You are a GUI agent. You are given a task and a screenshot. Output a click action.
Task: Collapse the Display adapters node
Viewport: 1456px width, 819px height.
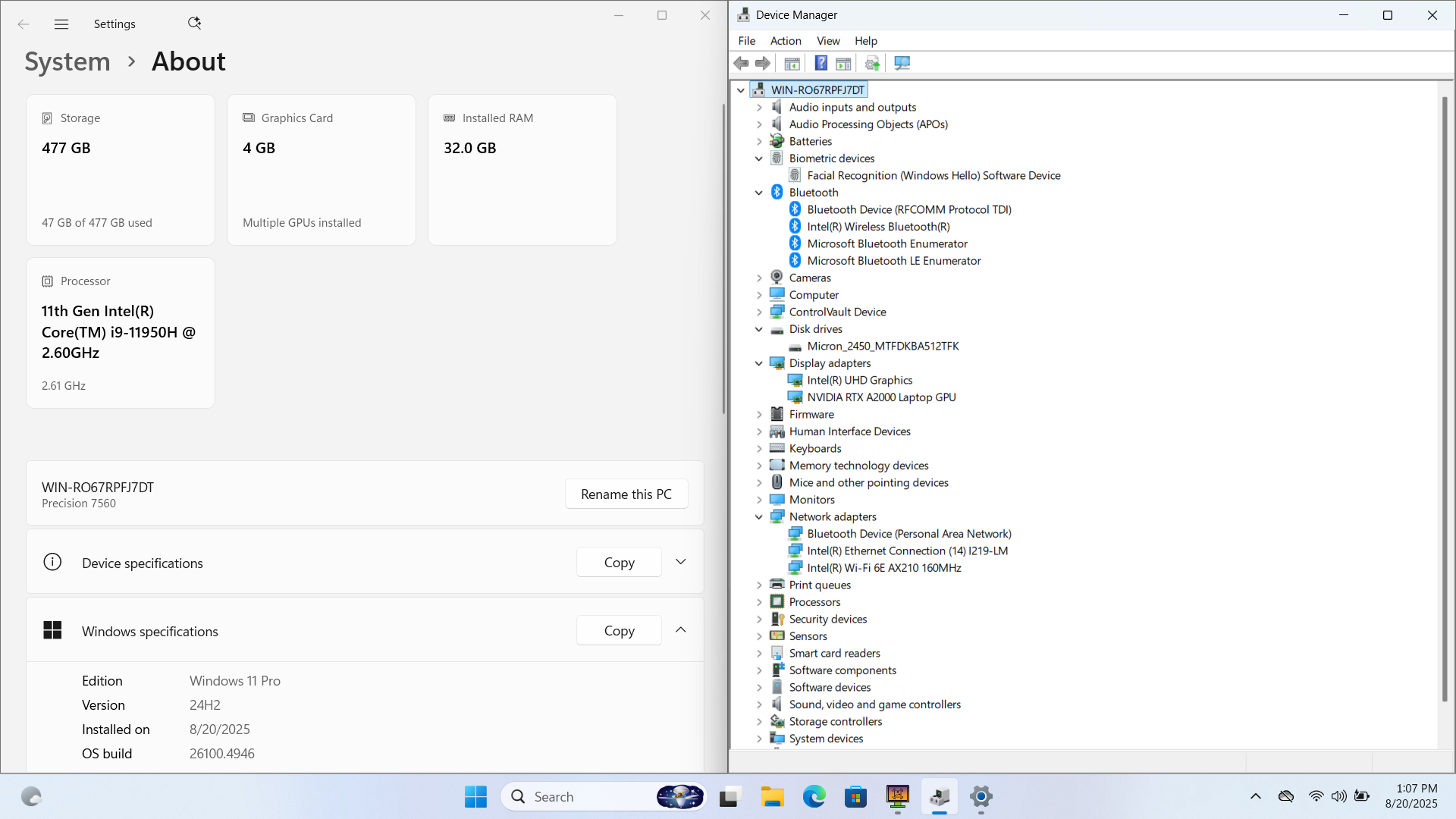coord(758,363)
